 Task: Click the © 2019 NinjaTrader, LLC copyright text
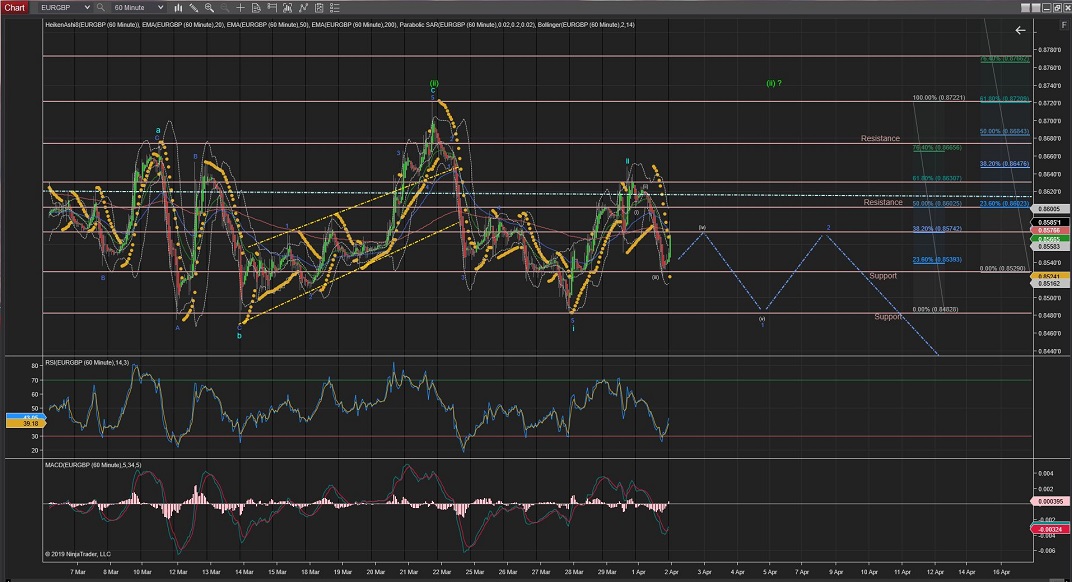(78, 554)
